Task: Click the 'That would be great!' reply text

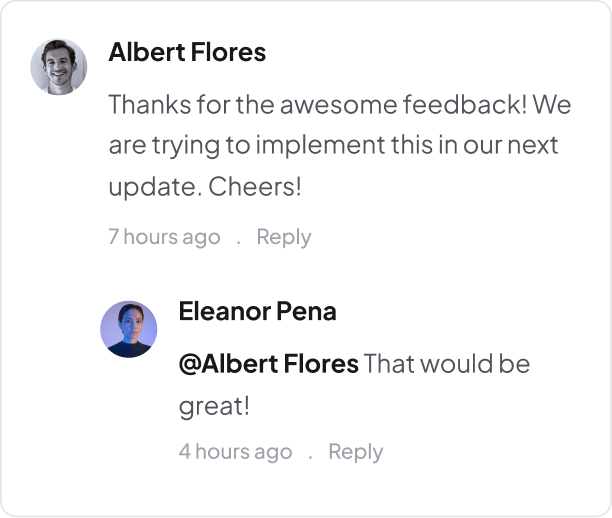Action: pyautogui.click(x=354, y=385)
